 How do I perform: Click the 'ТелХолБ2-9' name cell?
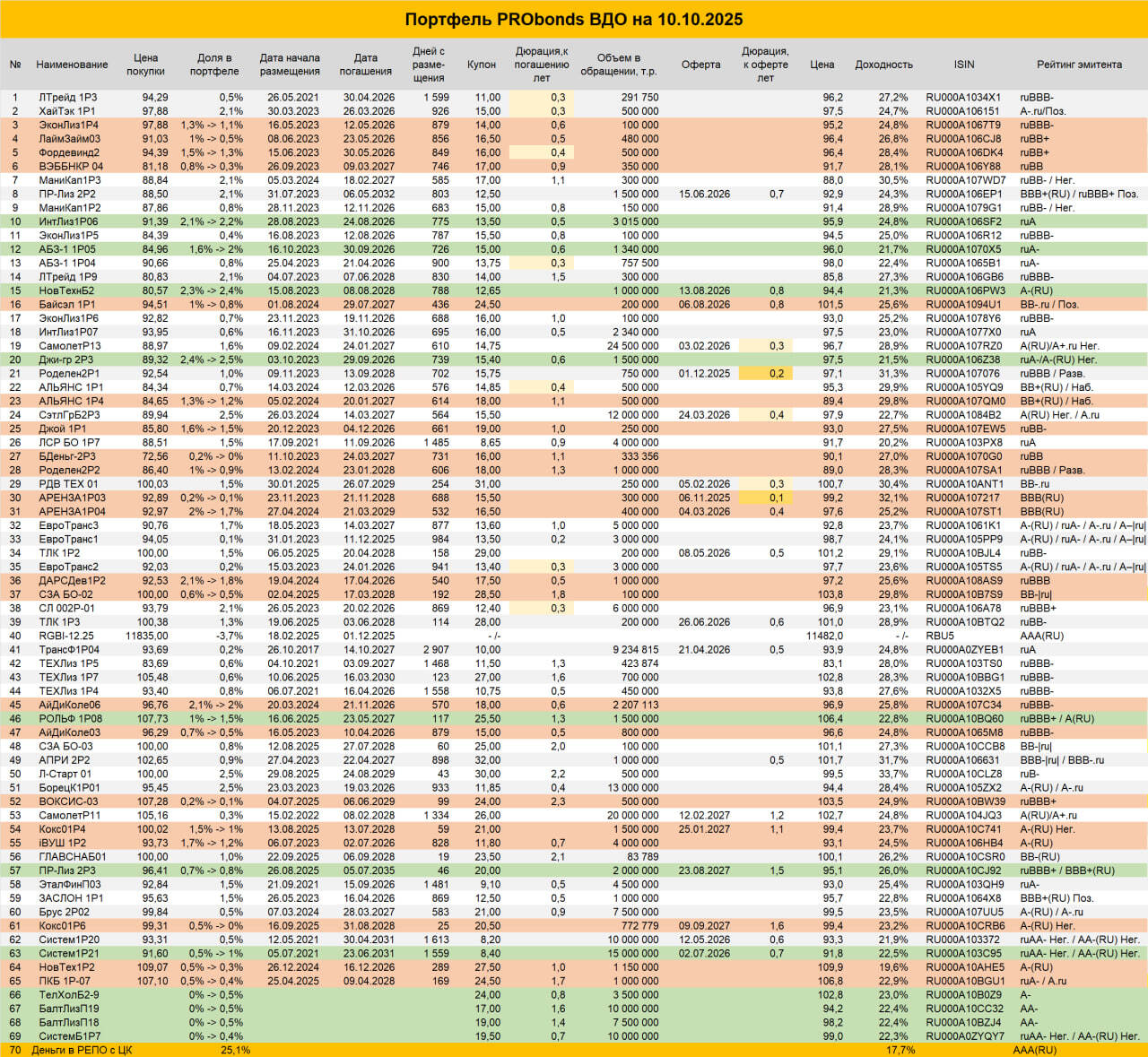coord(69,995)
